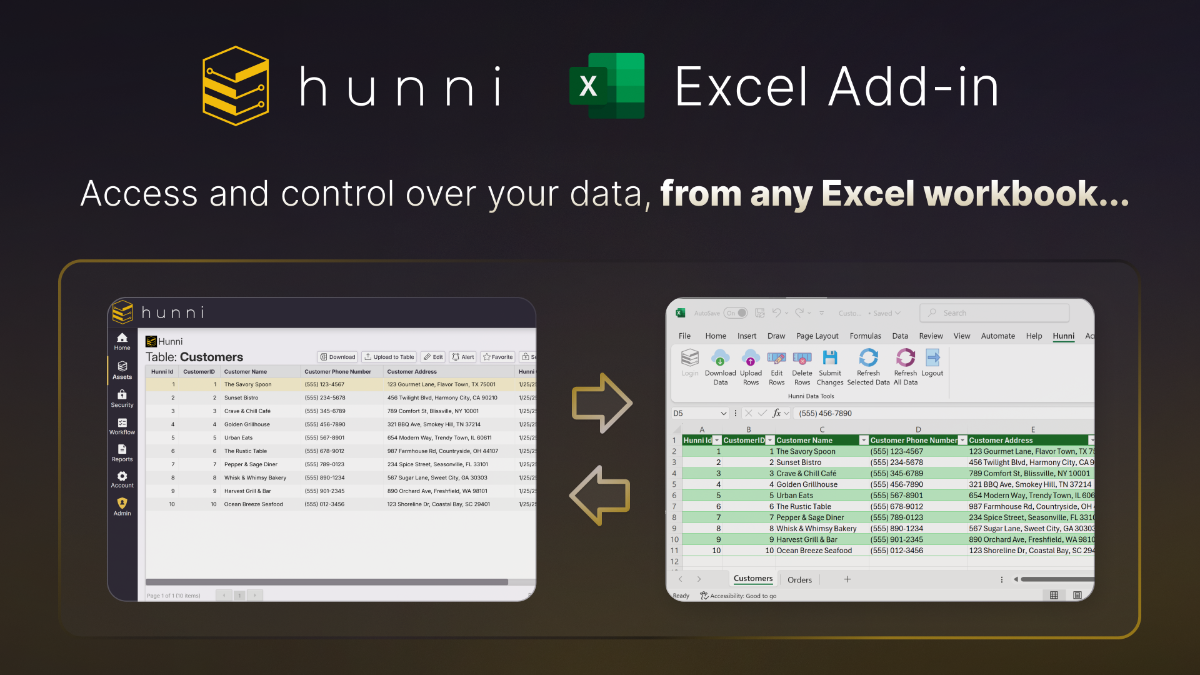Screen dimensions: 1200x675
Task: Switch to the Formulas ribbon tab
Action: (865, 336)
